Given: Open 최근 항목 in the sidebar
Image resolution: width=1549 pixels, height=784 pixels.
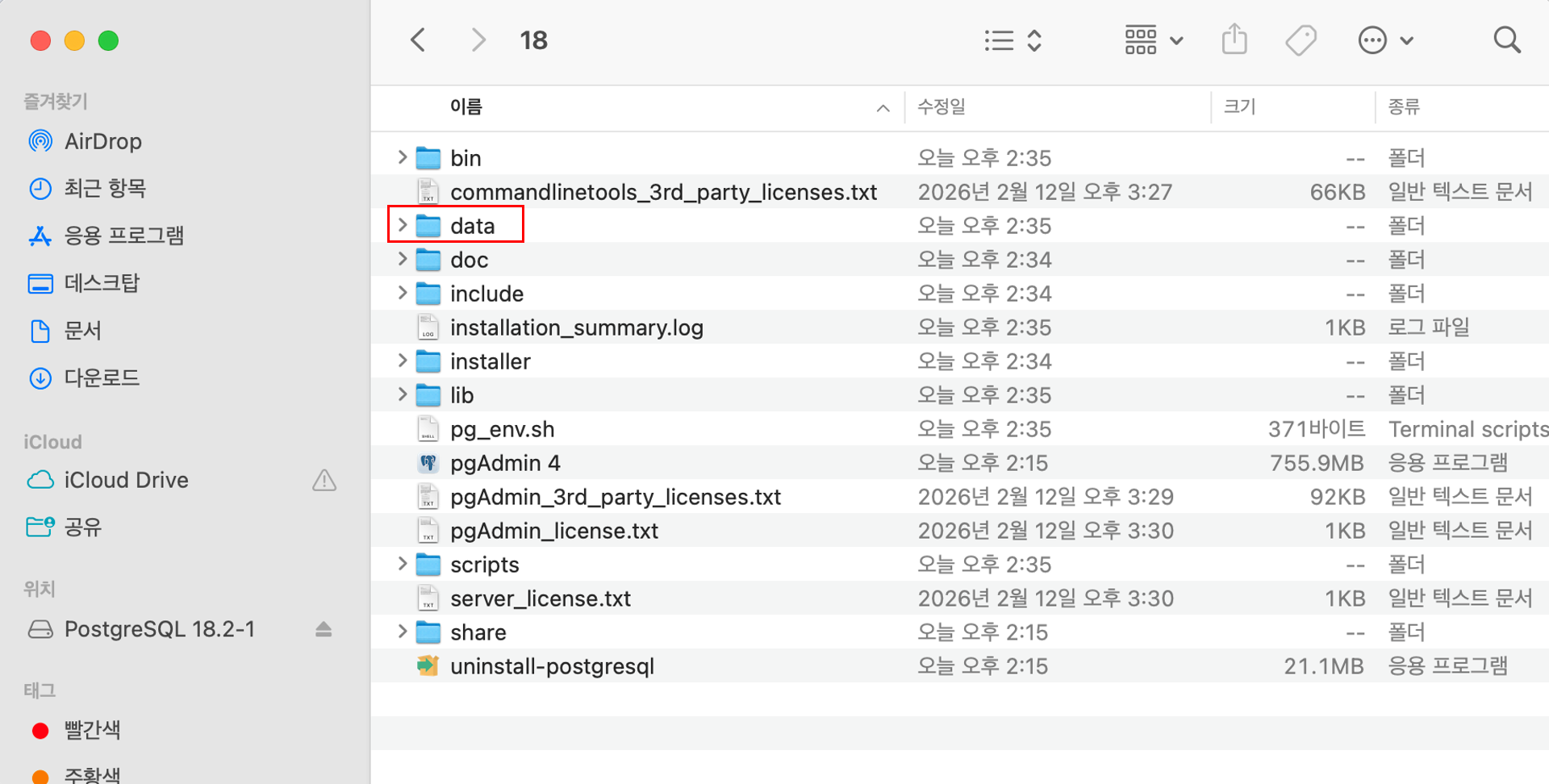Looking at the screenshot, I should [x=105, y=188].
